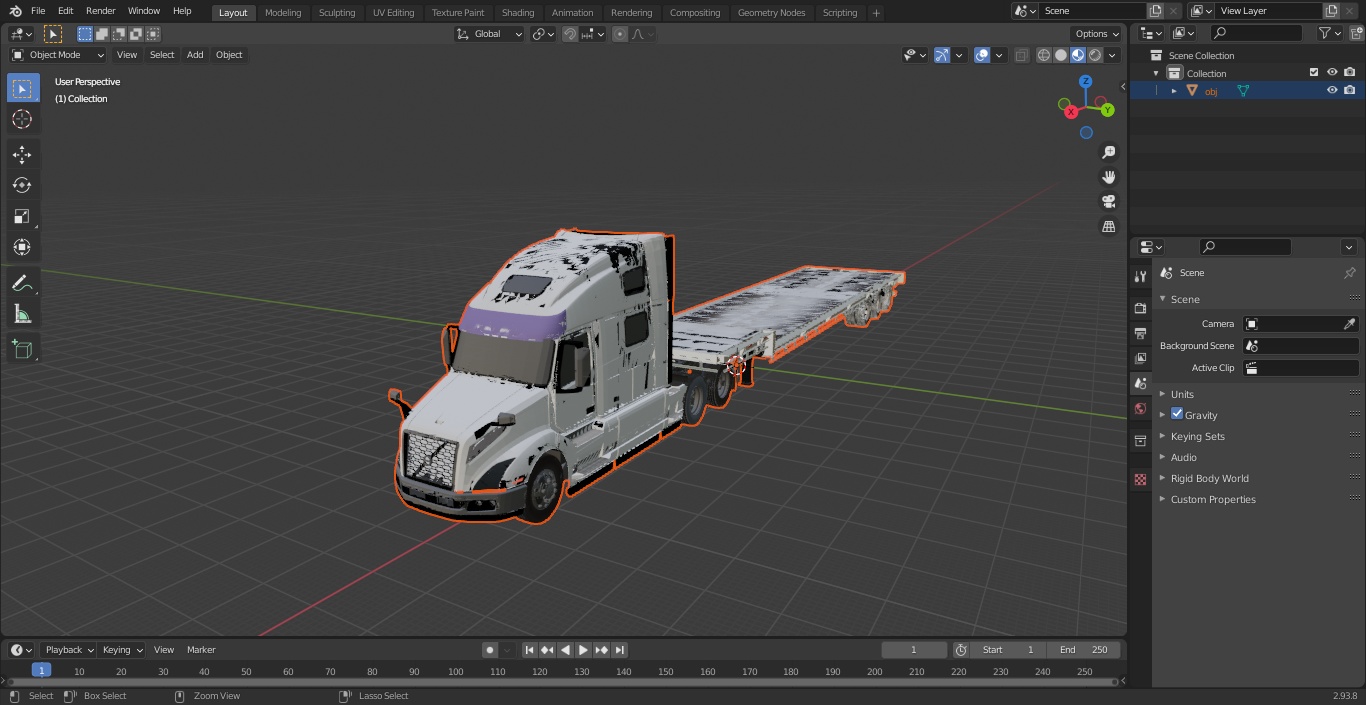The height and width of the screenshot is (705, 1366).
Task: Activate the Move tool
Action: (x=22, y=154)
